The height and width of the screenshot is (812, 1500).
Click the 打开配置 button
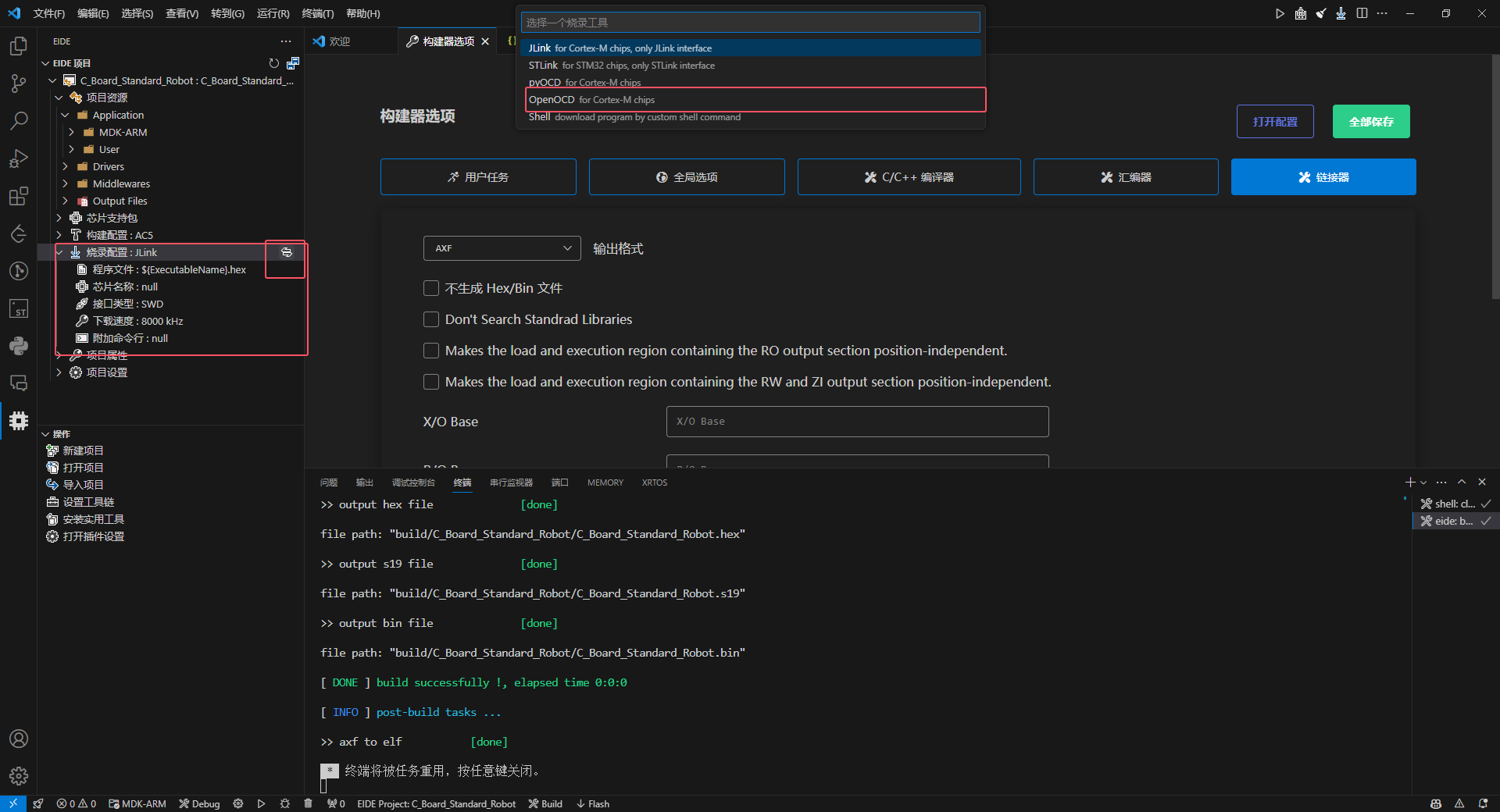(x=1275, y=121)
